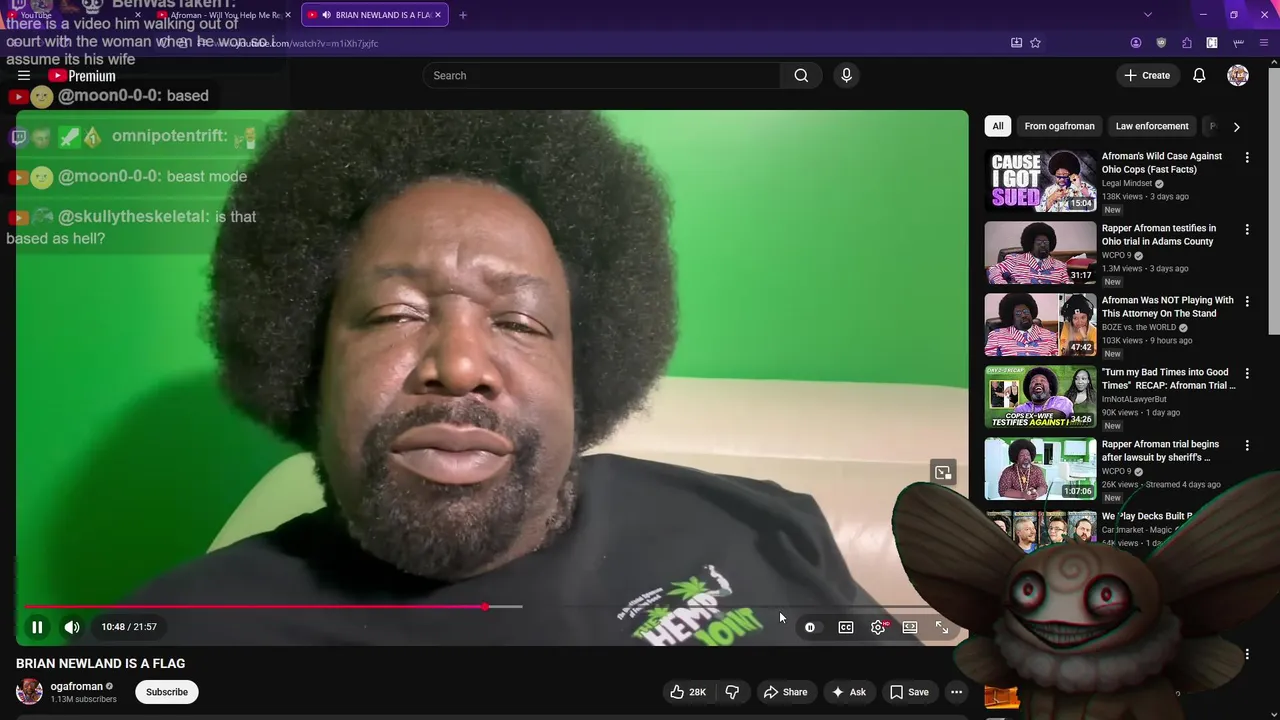Open options for Afroman's Wild Case video
This screenshot has width=1280, height=720.
(1247, 157)
